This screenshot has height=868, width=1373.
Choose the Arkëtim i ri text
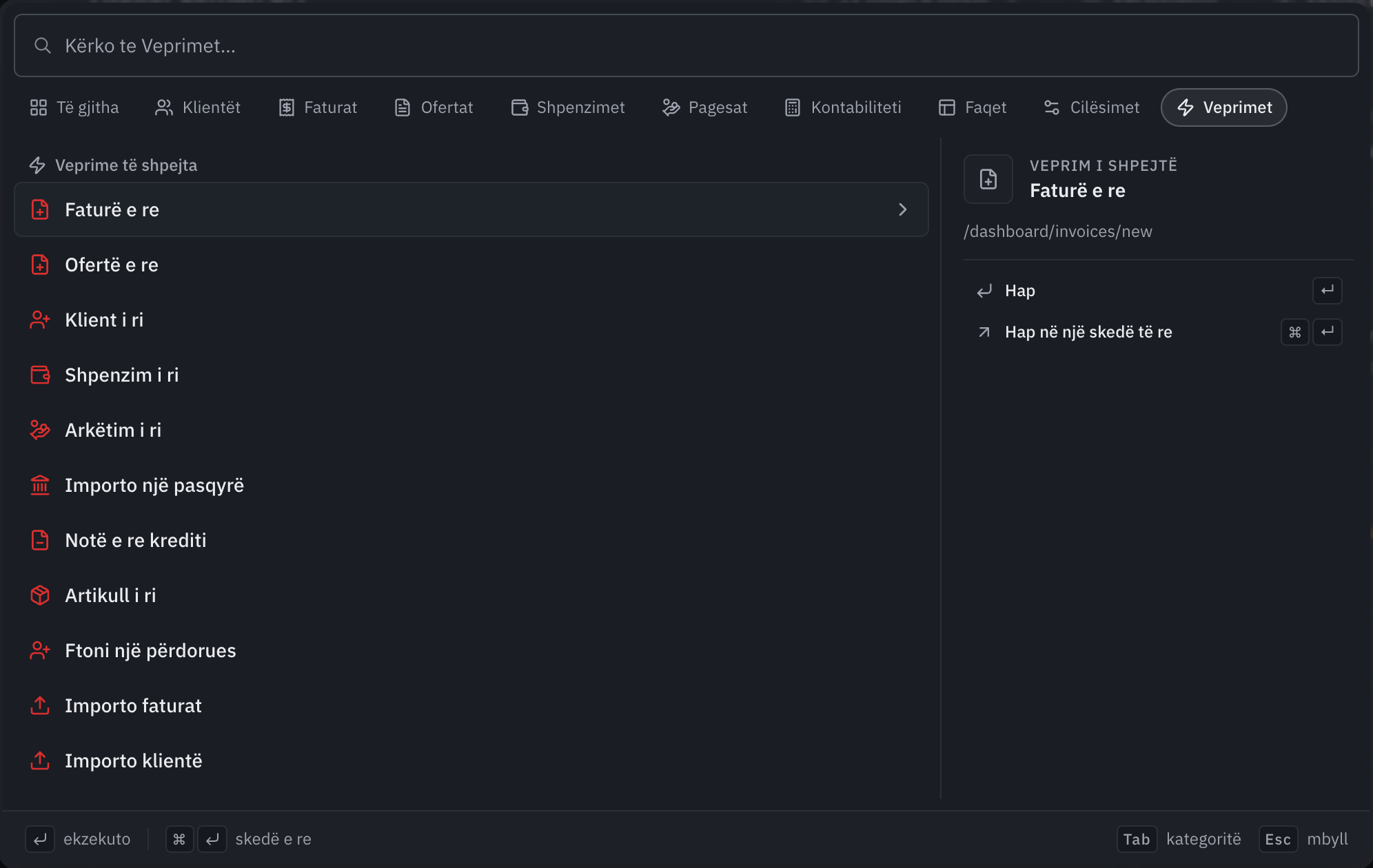[113, 430]
